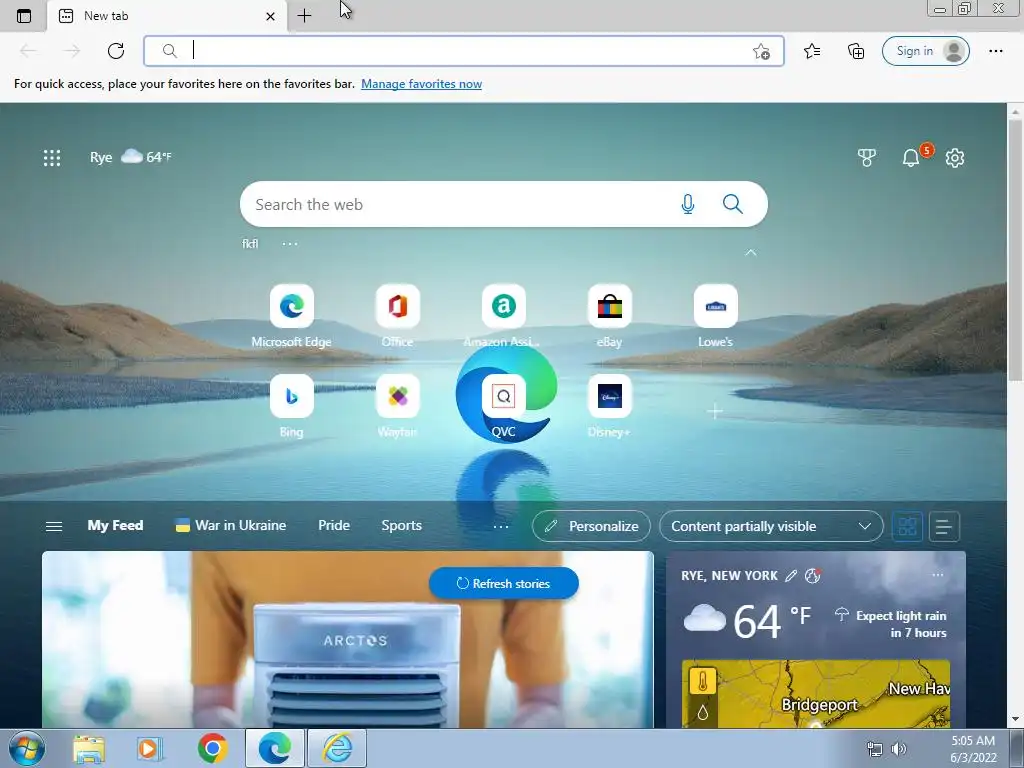Open the Wayfair quick link
The height and width of the screenshot is (768, 1024).
pyautogui.click(x=398, y=406)
